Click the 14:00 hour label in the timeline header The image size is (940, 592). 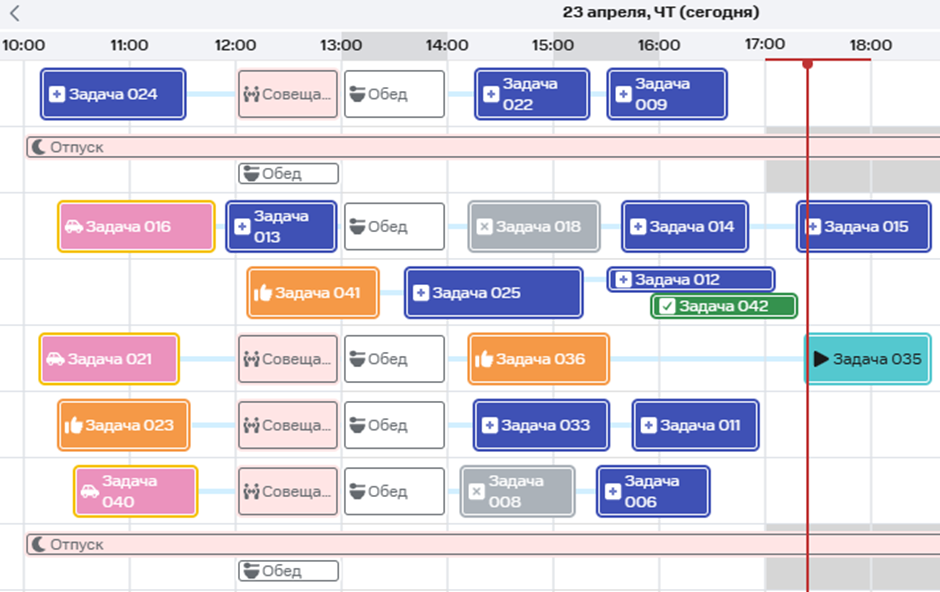(x=446, y=45)
